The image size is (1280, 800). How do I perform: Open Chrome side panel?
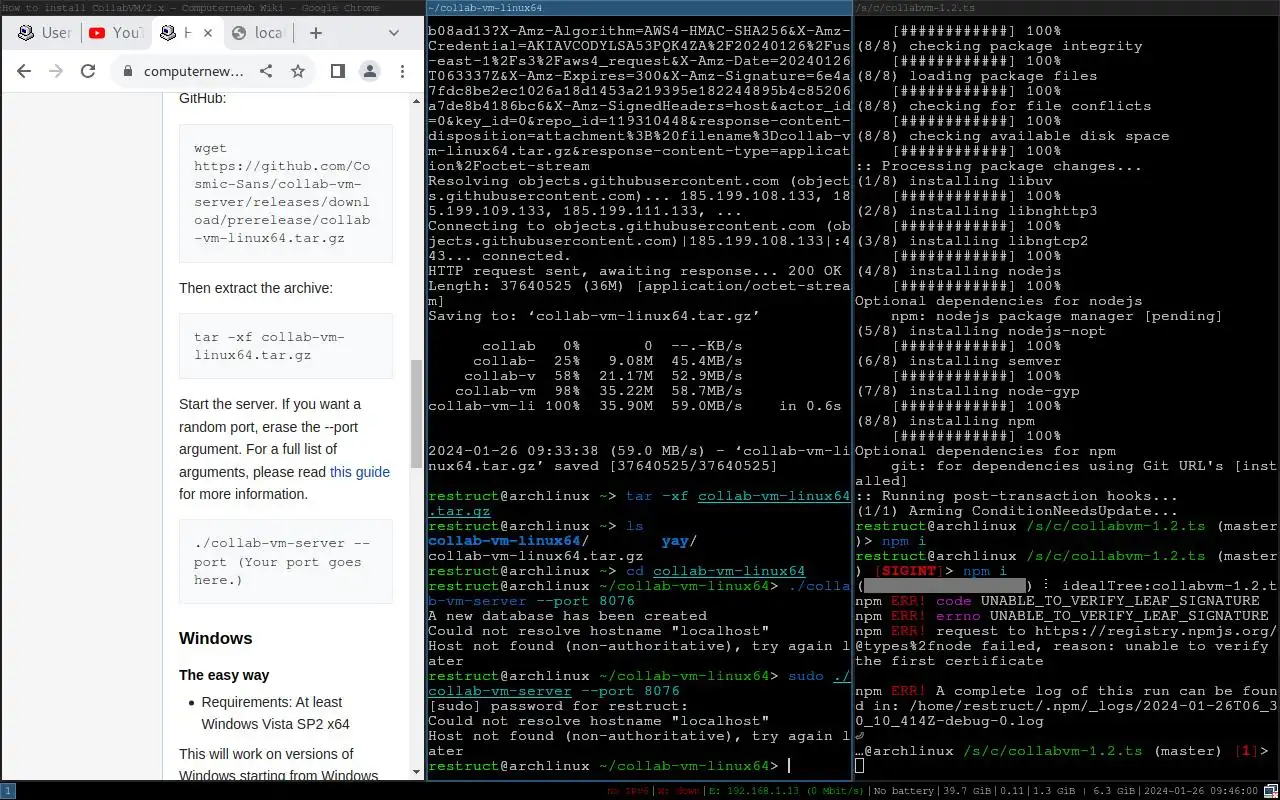coord(338,71)
